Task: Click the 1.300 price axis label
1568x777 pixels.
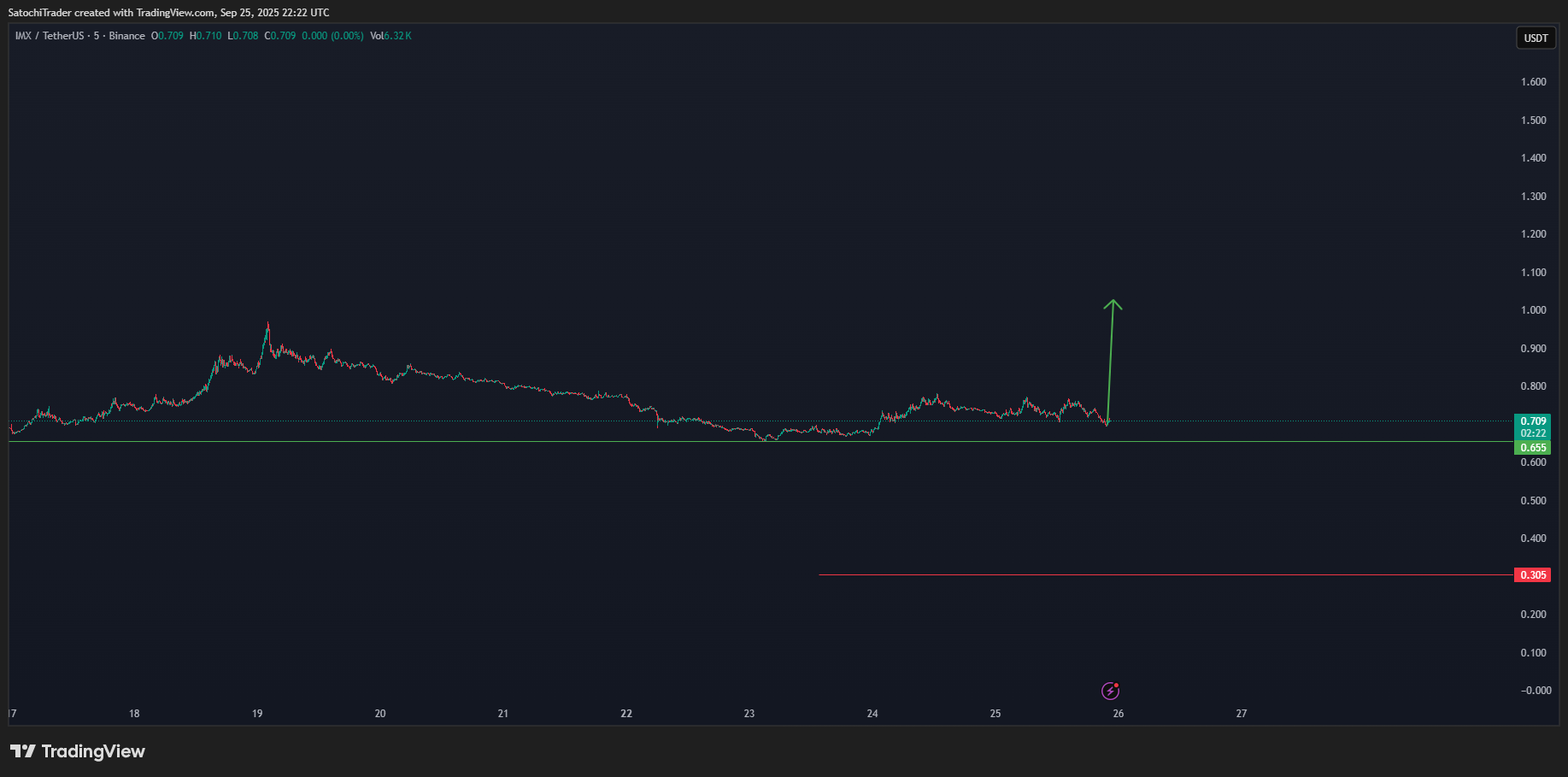Action: coord(1533,197)
